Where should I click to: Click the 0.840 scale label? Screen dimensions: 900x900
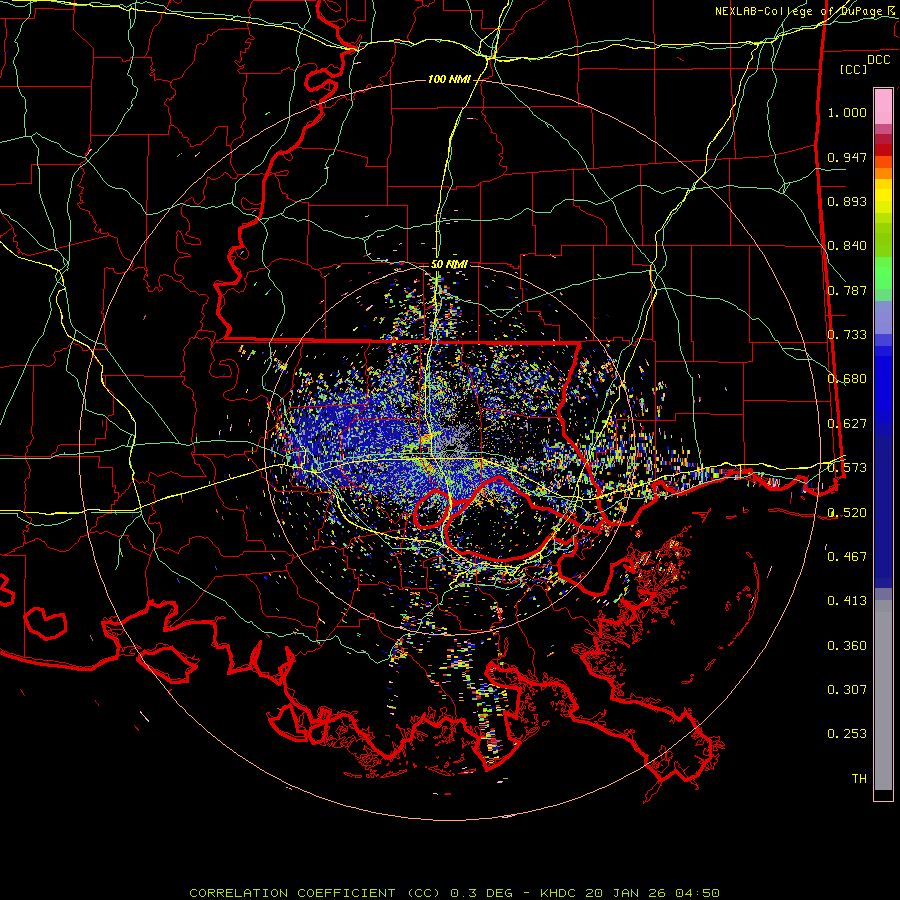(x=847, y=246)
